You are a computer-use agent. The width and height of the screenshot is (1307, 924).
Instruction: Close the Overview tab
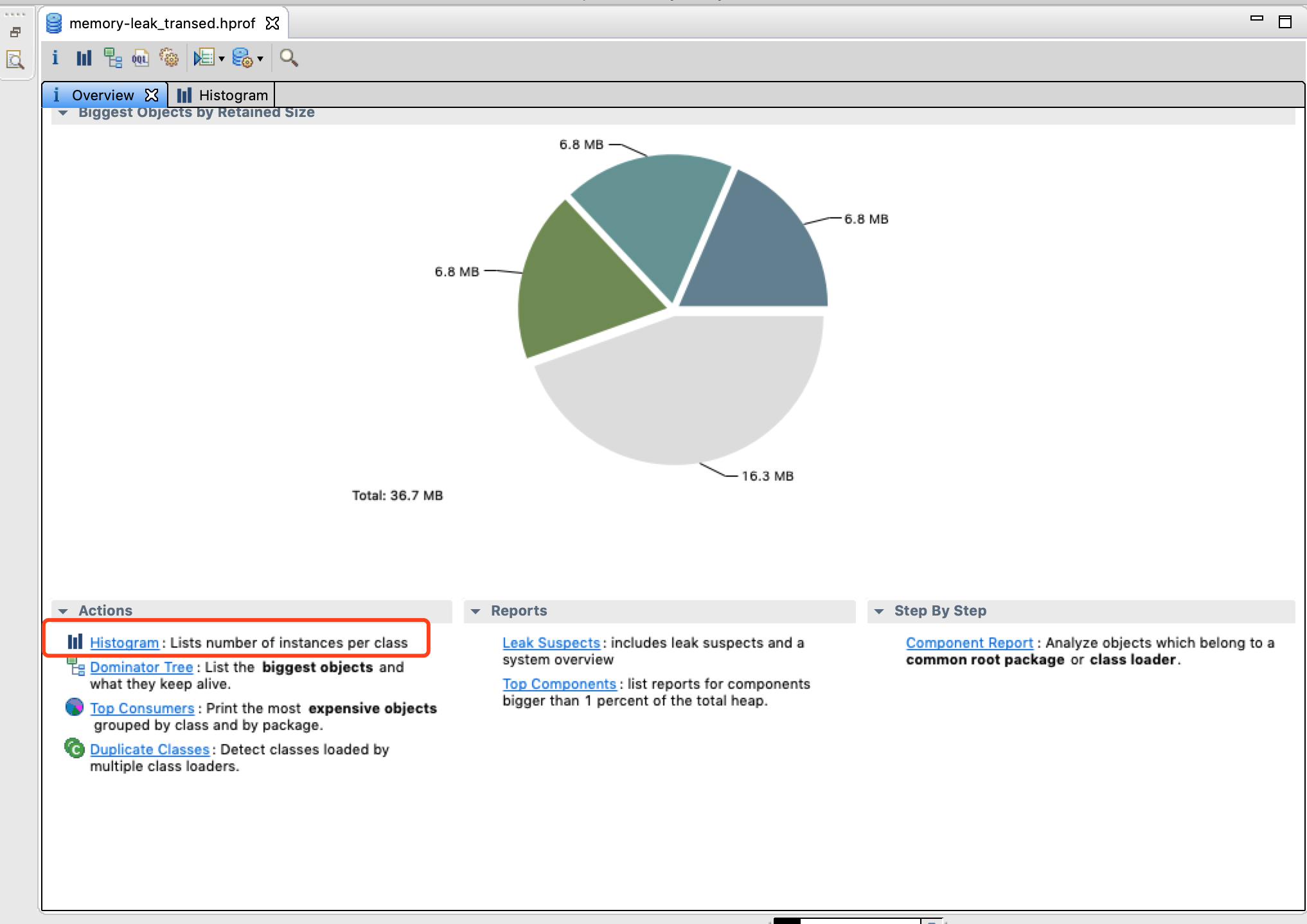click(x=152, y=95)
